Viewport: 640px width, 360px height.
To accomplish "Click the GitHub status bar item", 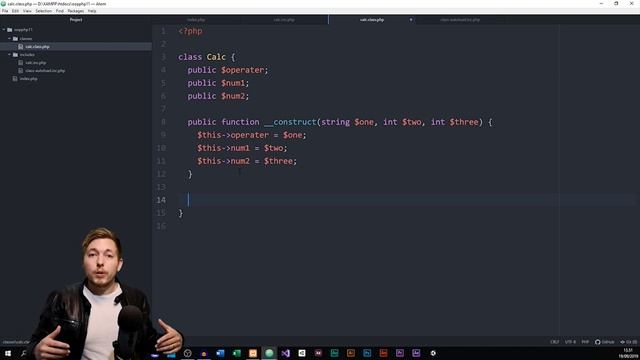I will [604, 342].
